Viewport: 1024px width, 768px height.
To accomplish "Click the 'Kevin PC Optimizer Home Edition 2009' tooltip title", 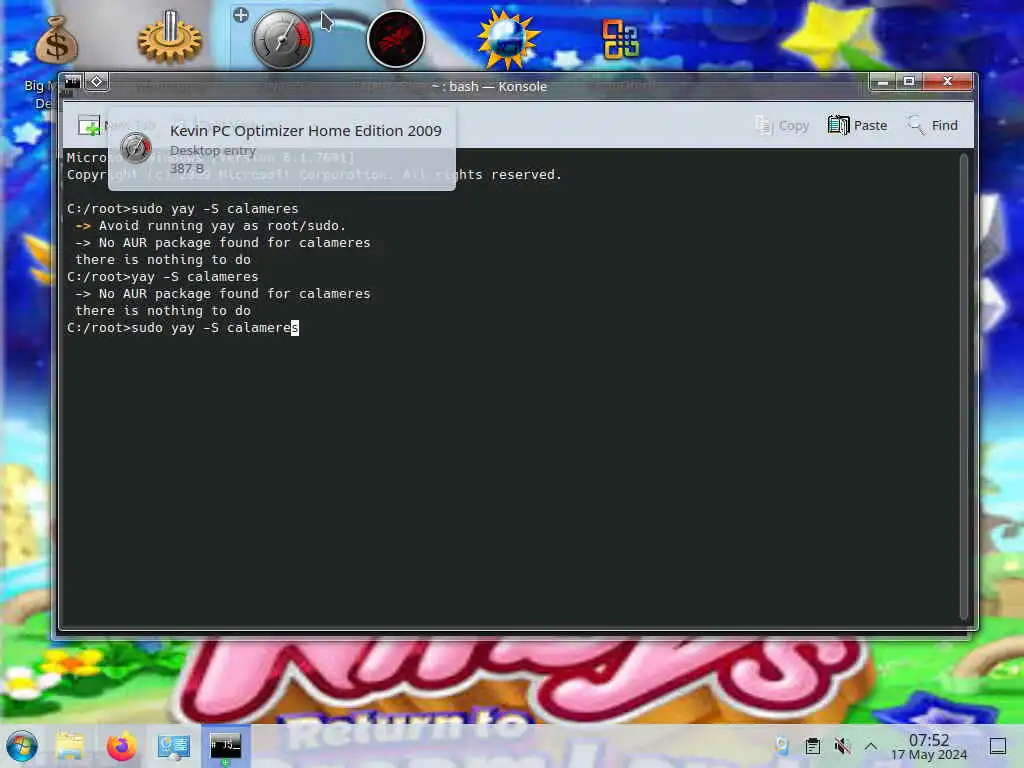I will [306, 131].
